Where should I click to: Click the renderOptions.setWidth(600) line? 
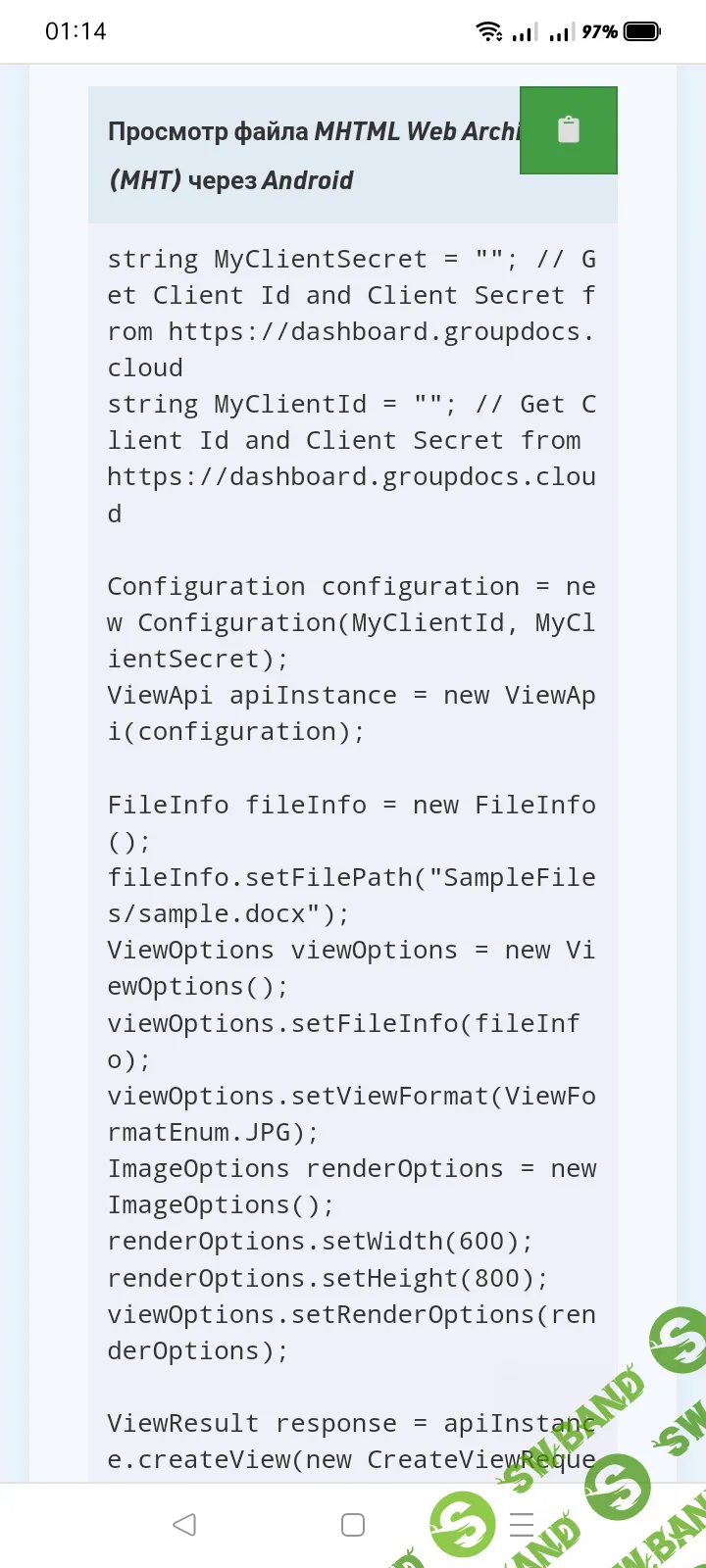coord(320,1242)
